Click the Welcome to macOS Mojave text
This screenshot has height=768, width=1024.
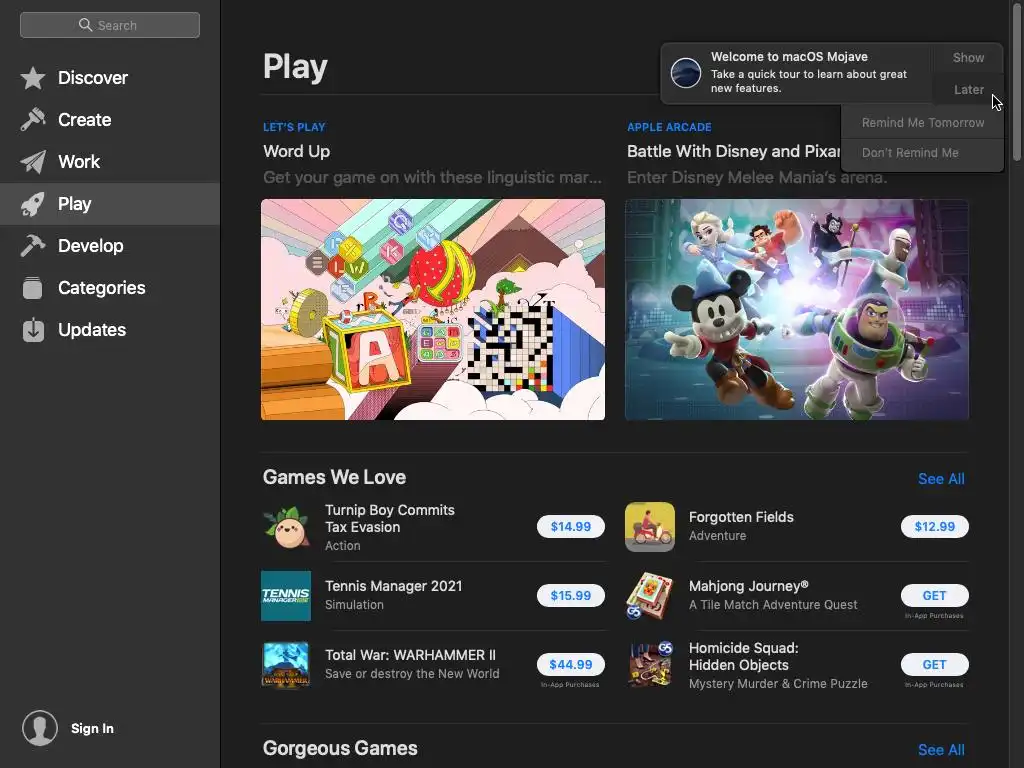click(789, 57)
